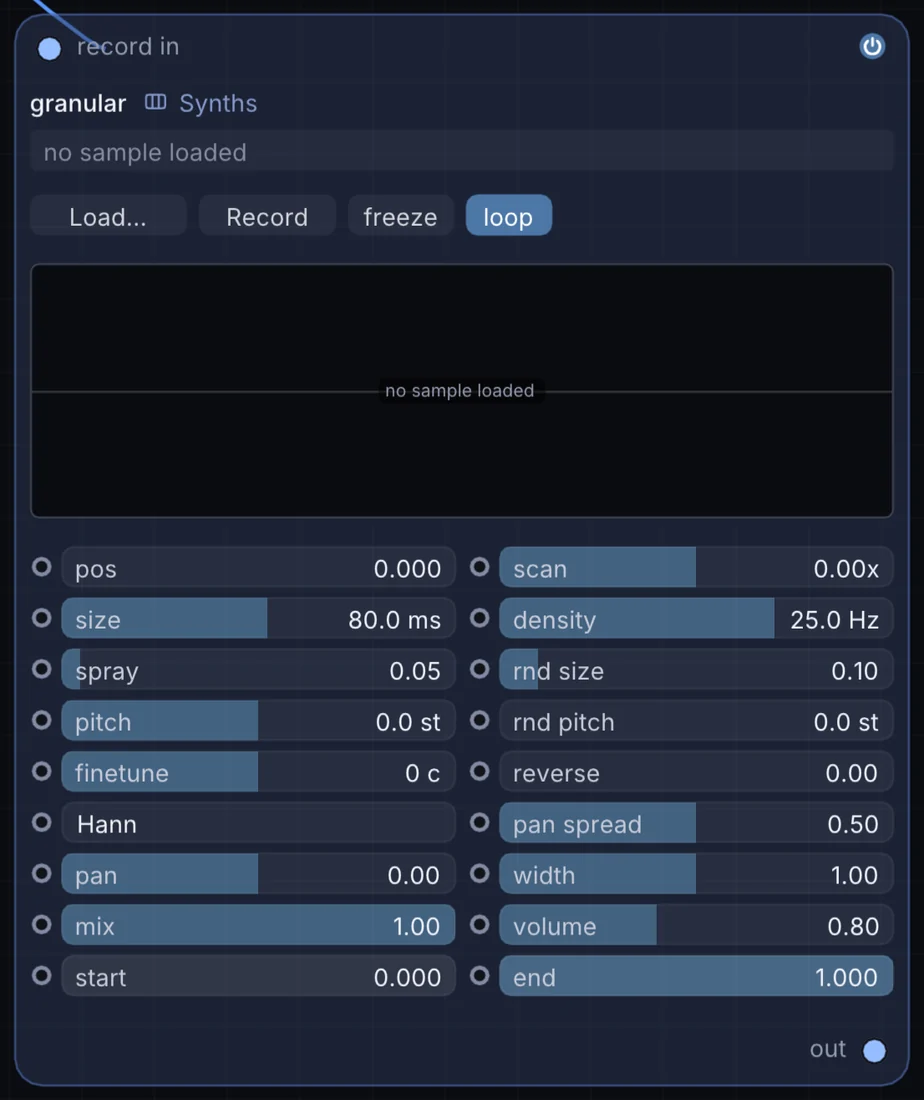
Task: Adjust the scan slider
Action: tap(696, 568)
